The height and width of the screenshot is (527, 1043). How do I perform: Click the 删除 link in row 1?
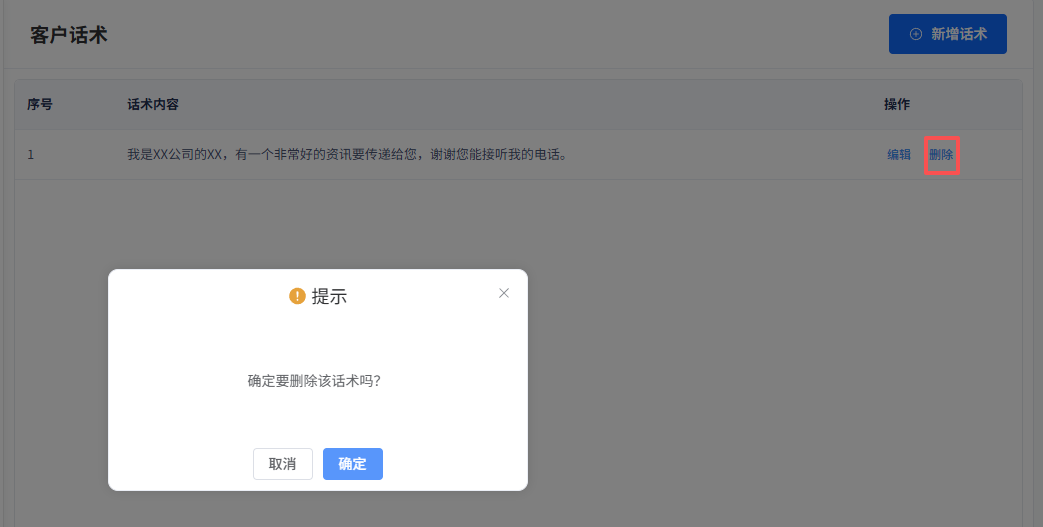941,155
